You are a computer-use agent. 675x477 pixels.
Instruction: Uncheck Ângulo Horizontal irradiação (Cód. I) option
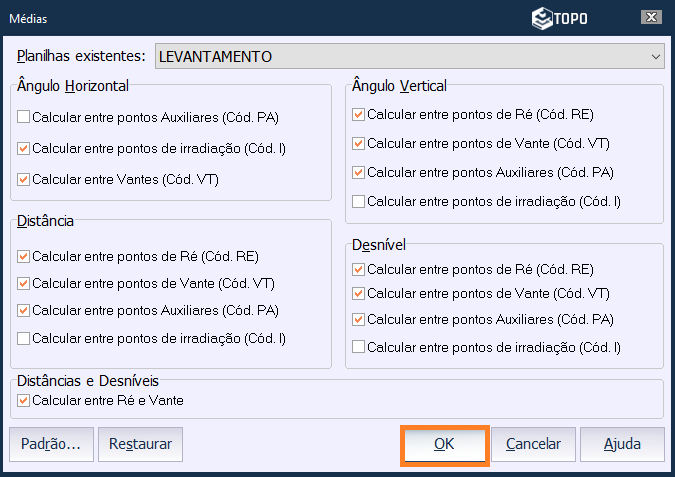[x=24, y=149]
